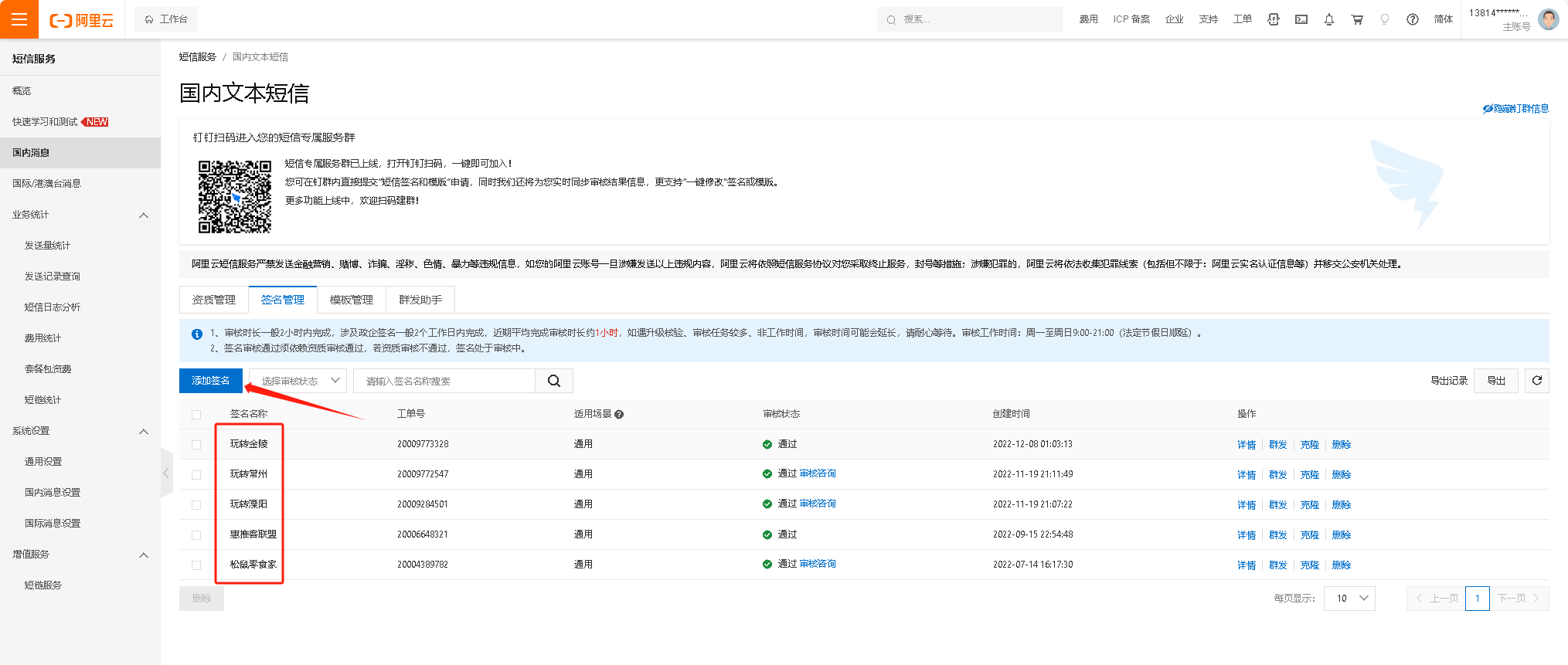
Task: Click the user avatar picture
Action: (x=1549, y=19)
